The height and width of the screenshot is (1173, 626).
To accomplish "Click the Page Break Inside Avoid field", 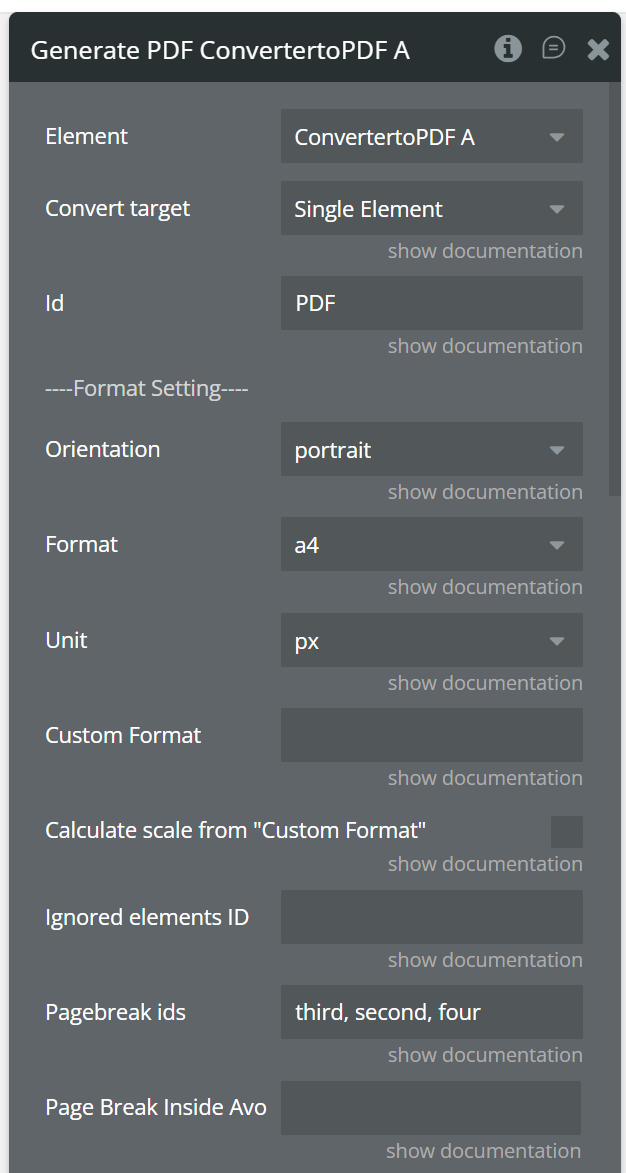I will 431,1108.
